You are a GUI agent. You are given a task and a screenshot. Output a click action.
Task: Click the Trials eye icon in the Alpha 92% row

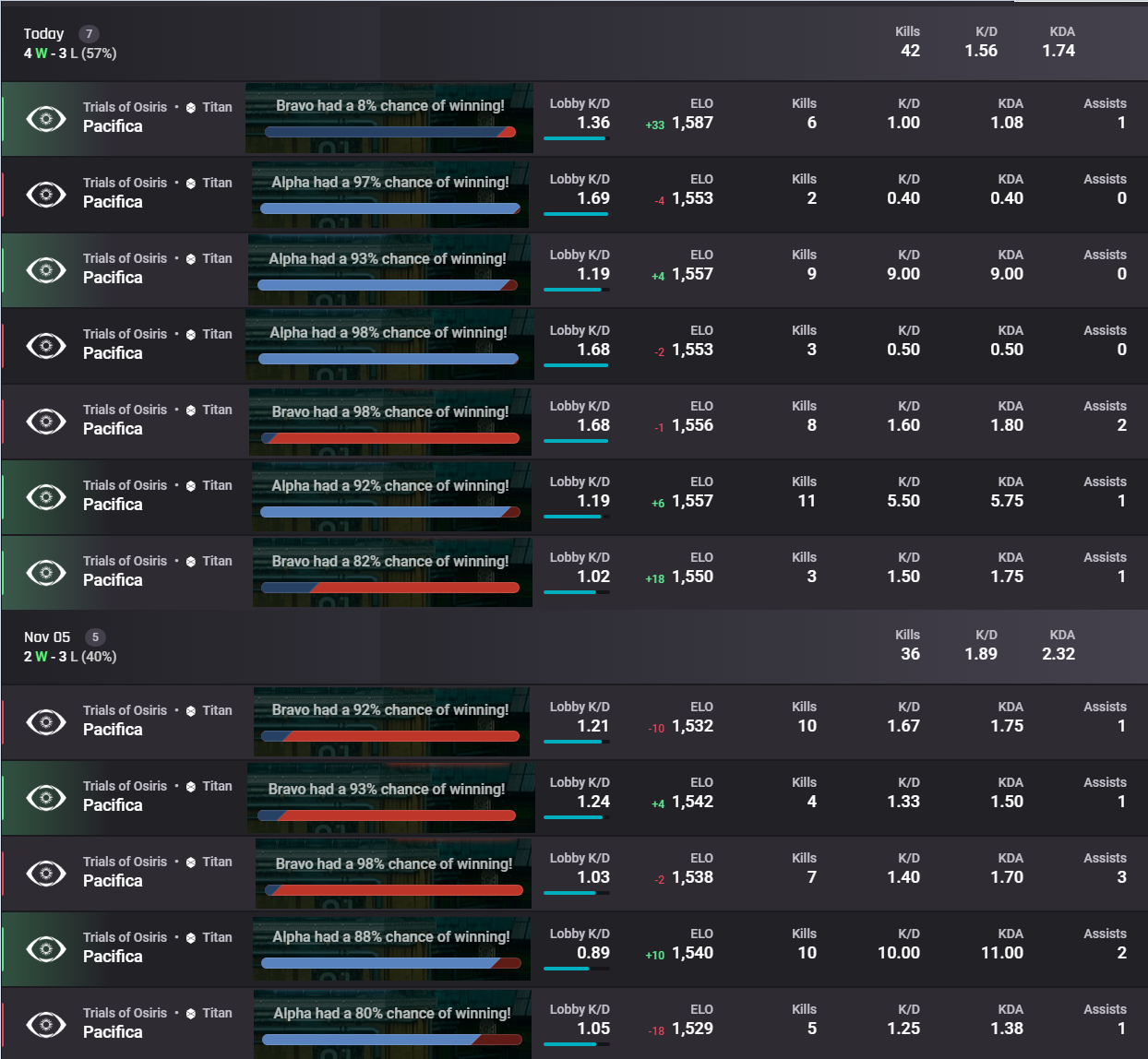[x=46, y=496]
